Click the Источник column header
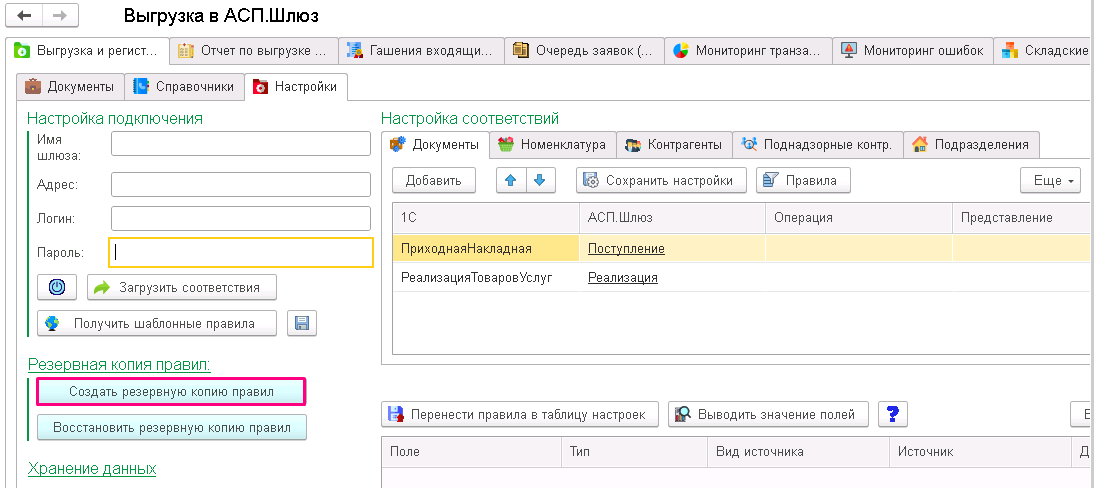The image size is (1094, 488). click(980, 452)
